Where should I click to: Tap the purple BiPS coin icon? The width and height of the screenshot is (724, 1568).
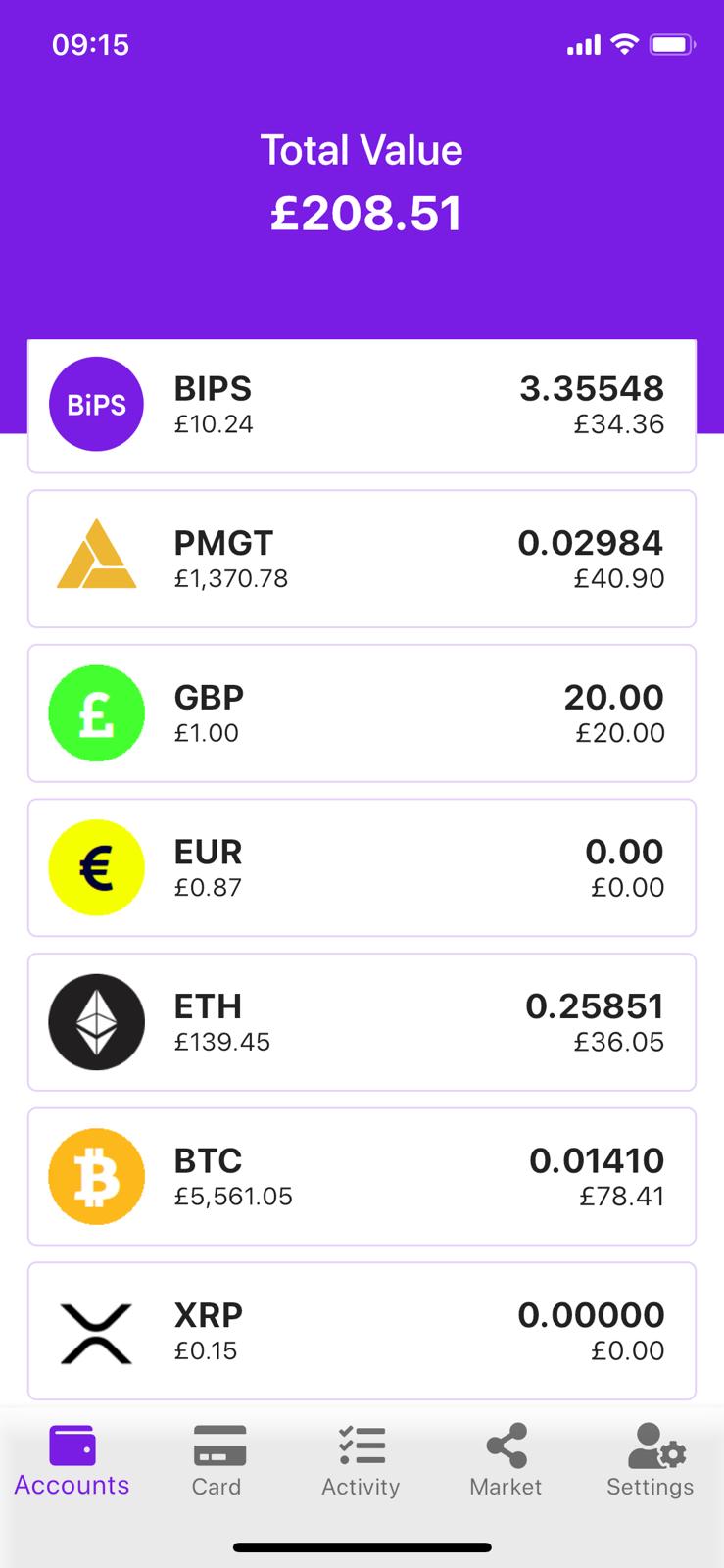coord(96,405)
